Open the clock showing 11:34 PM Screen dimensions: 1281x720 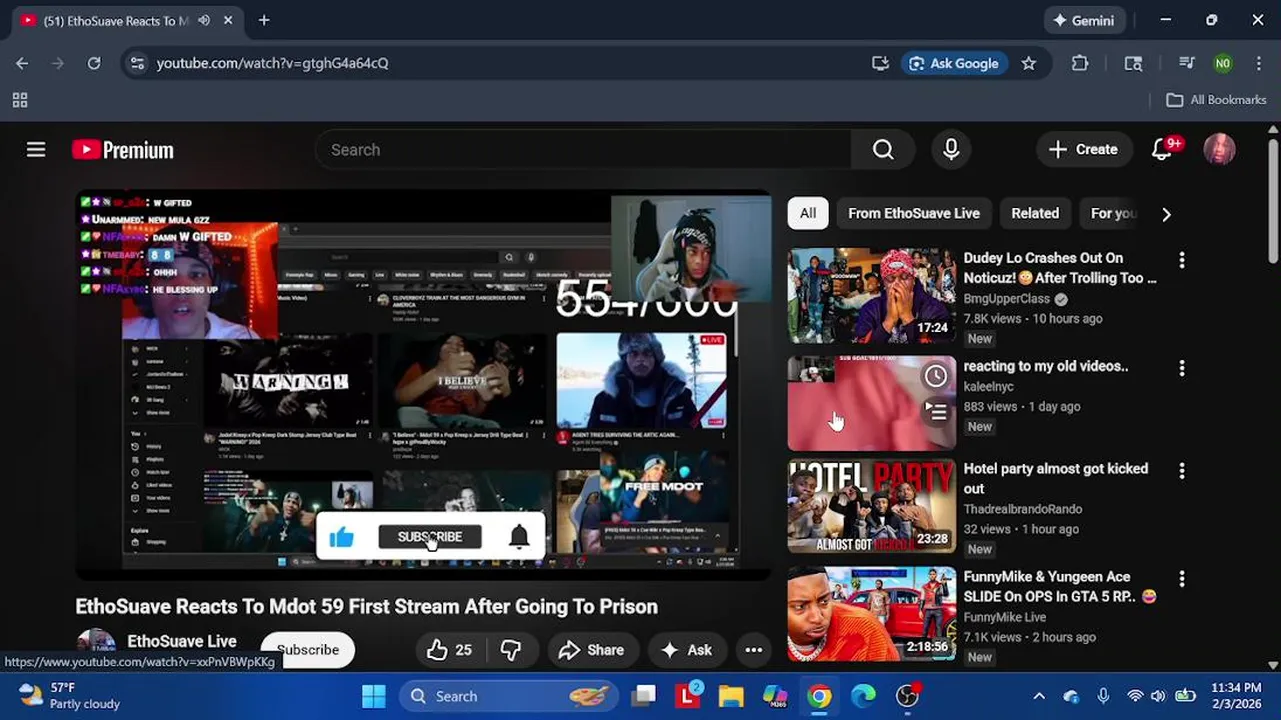click(1236, 696)
